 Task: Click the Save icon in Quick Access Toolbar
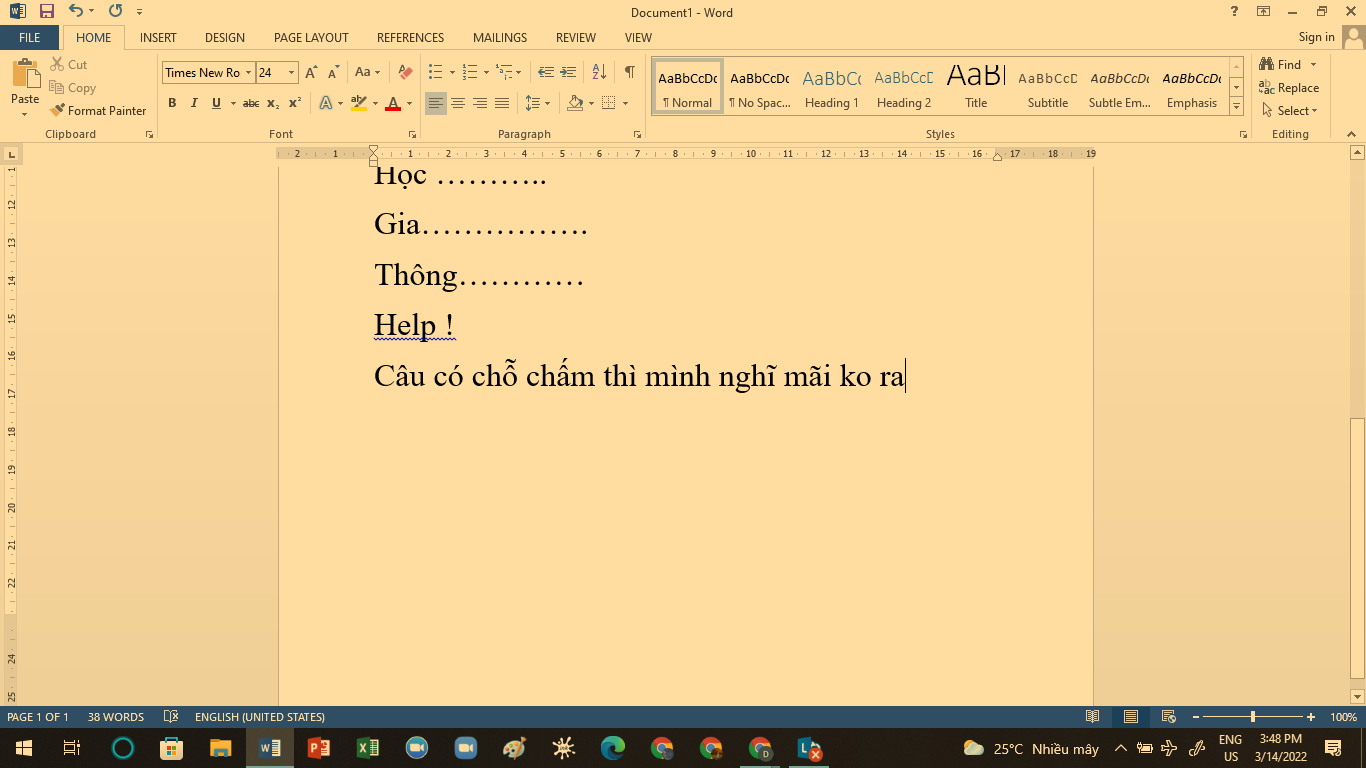[x=46, y=12]
